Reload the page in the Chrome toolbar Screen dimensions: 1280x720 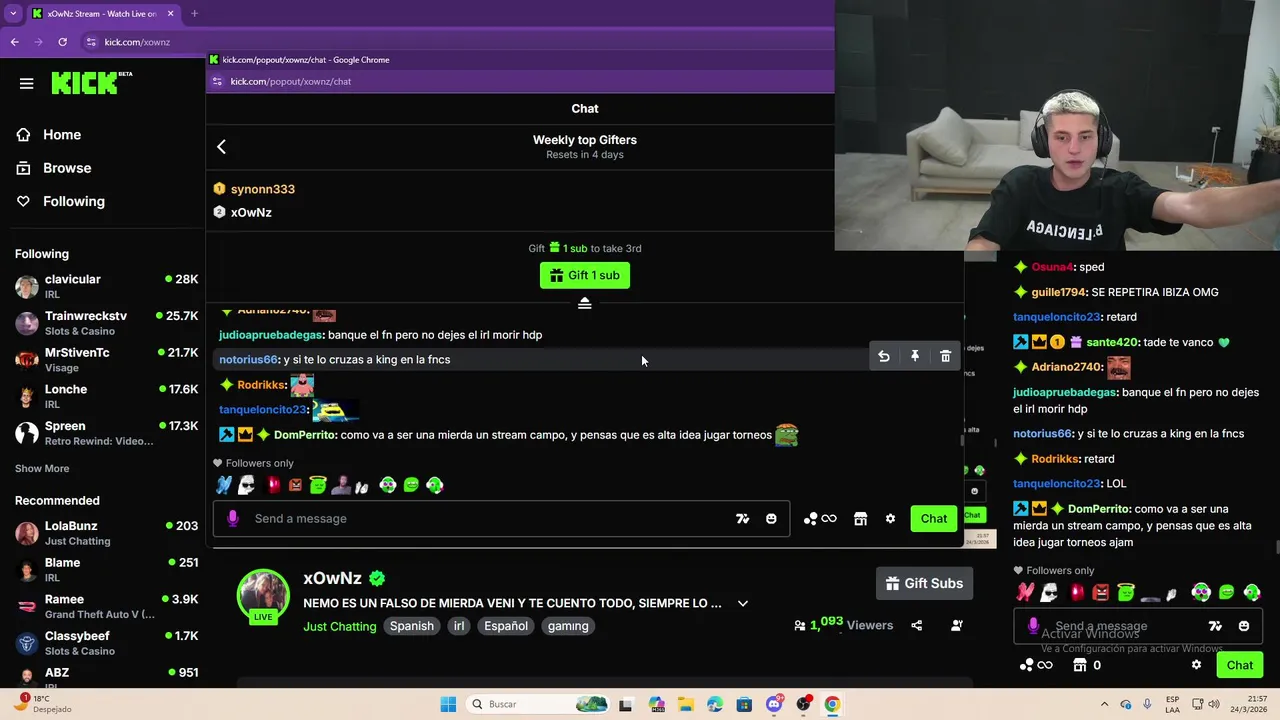point(62,42)
